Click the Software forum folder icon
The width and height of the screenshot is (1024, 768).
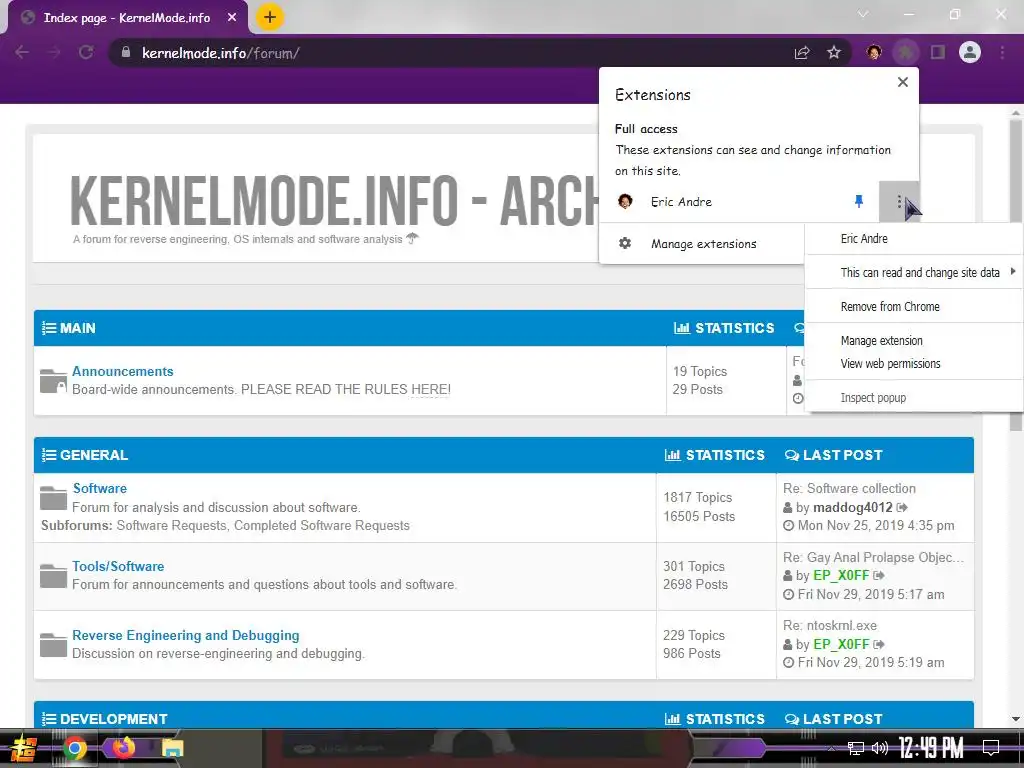click(x=53, y=498)
